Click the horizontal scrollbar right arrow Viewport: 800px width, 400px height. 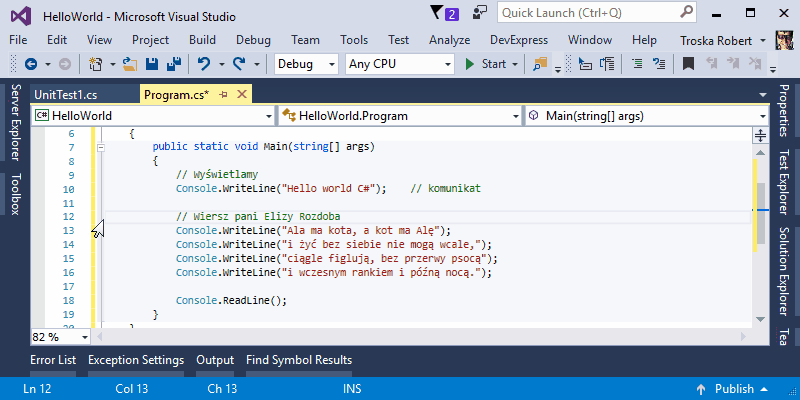(x=743, y=337)
